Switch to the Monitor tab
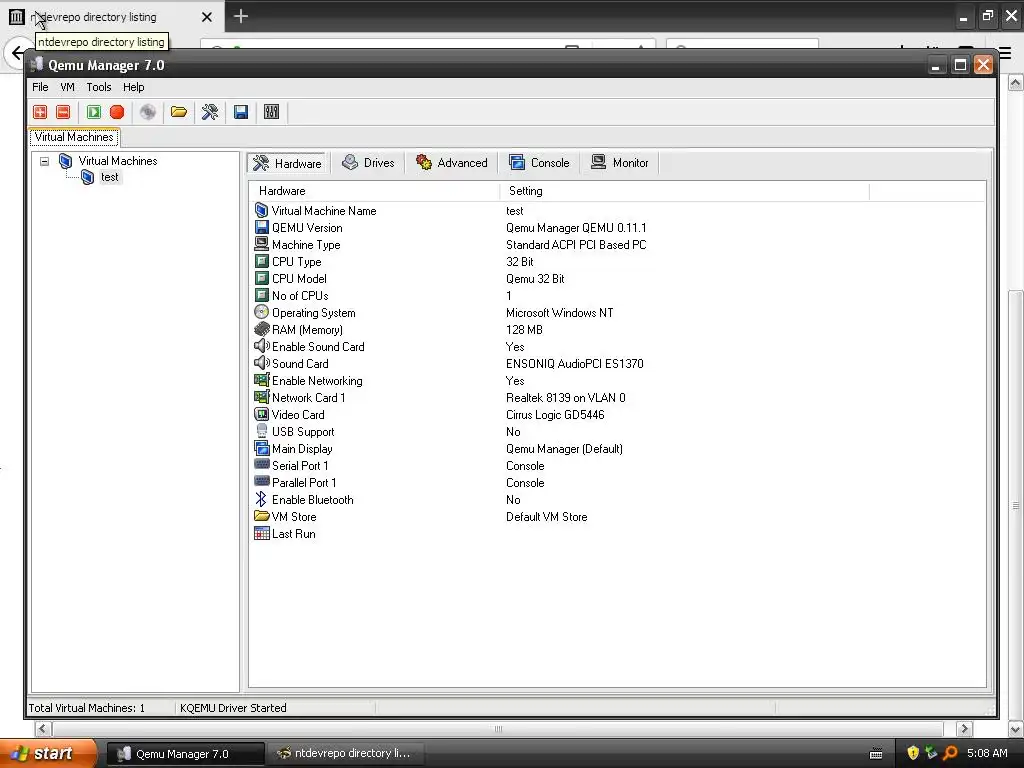This screenshot has width=1024, height=768. click(x=619, y=163)
